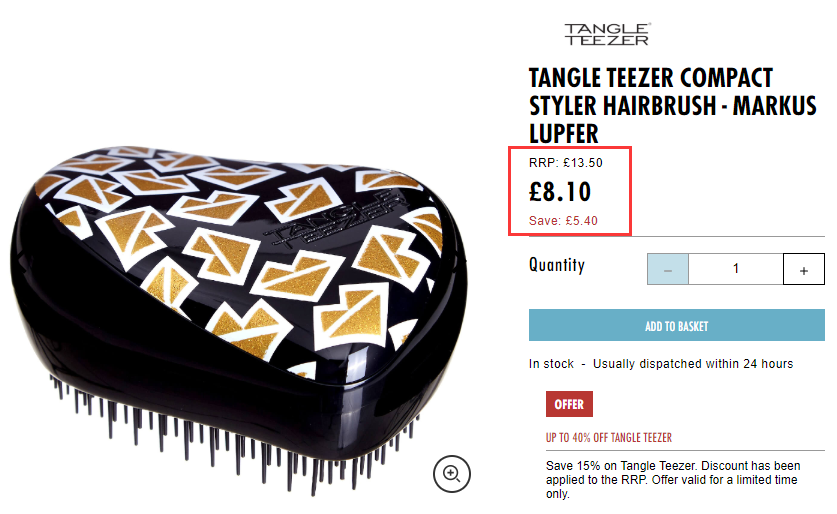
Task: Click the red Save: £5.40 text
Action: click(563, 220)
